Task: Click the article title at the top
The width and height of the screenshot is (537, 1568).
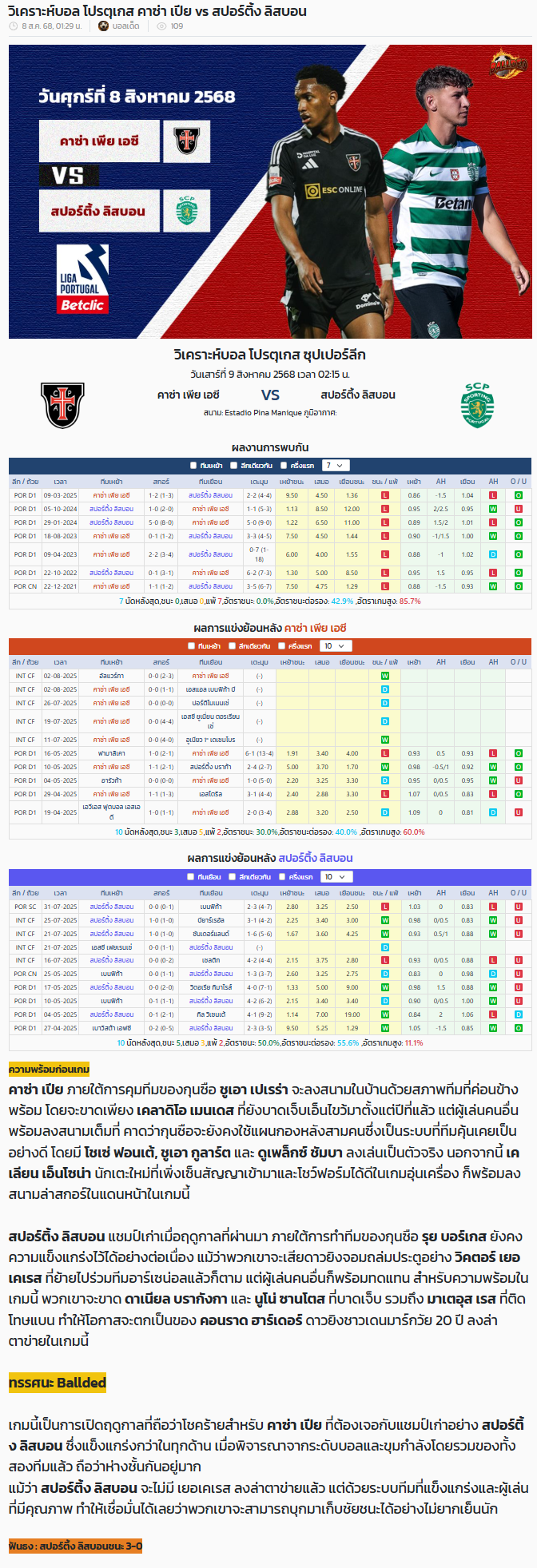Action: (x=157, y=11)
